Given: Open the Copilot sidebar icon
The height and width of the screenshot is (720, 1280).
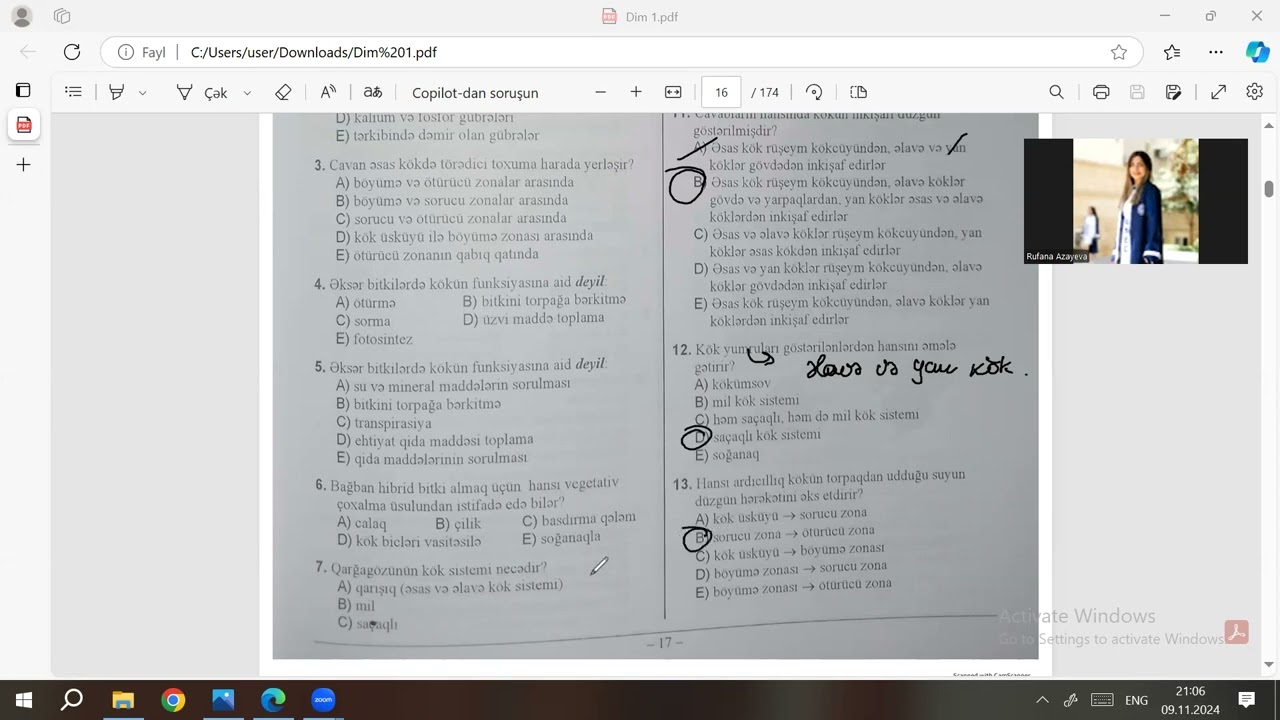Looking at the screenshot, I should pos(1257,52).
